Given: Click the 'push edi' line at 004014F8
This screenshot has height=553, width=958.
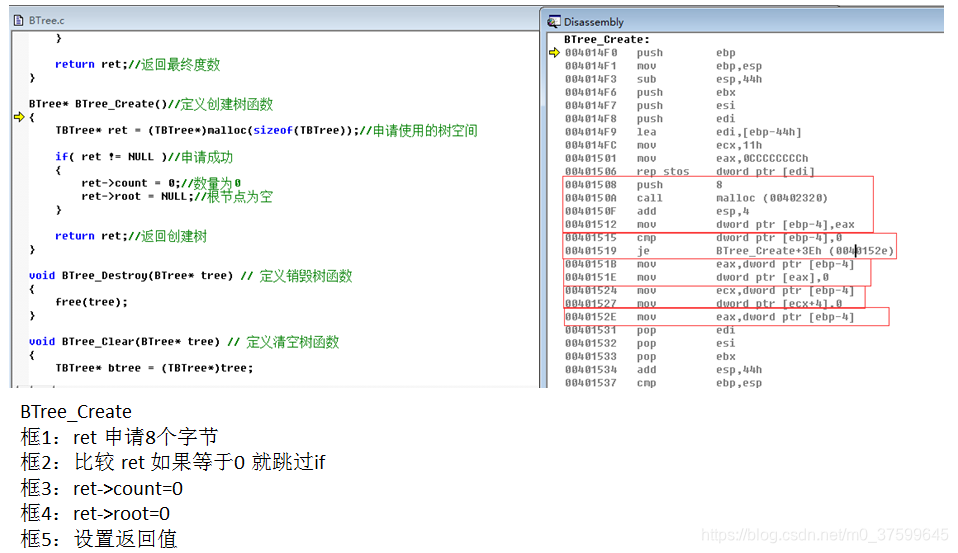Looking at the screenshot, I should point(650,119).
